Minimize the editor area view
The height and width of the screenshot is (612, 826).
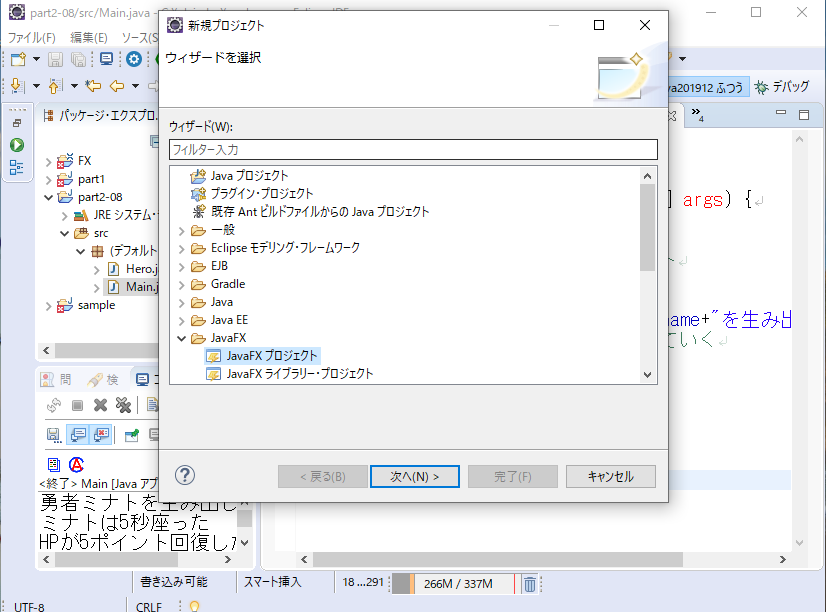(x=781, y=112)
